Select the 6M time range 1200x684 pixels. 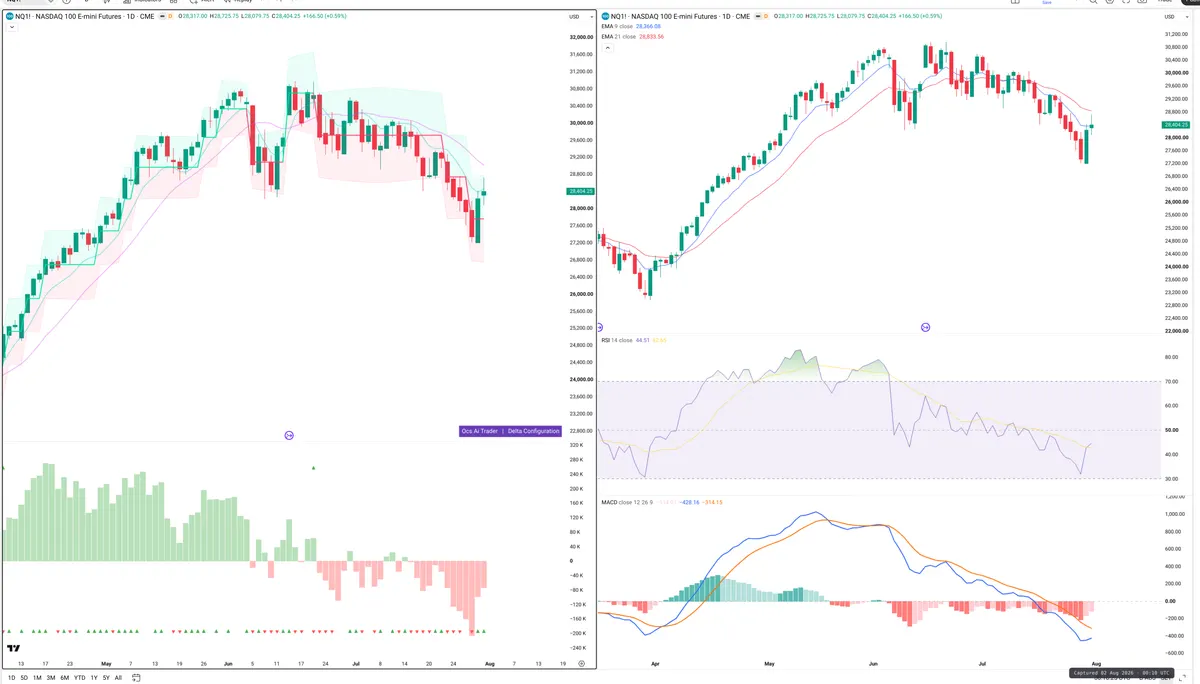pos(64,678)
